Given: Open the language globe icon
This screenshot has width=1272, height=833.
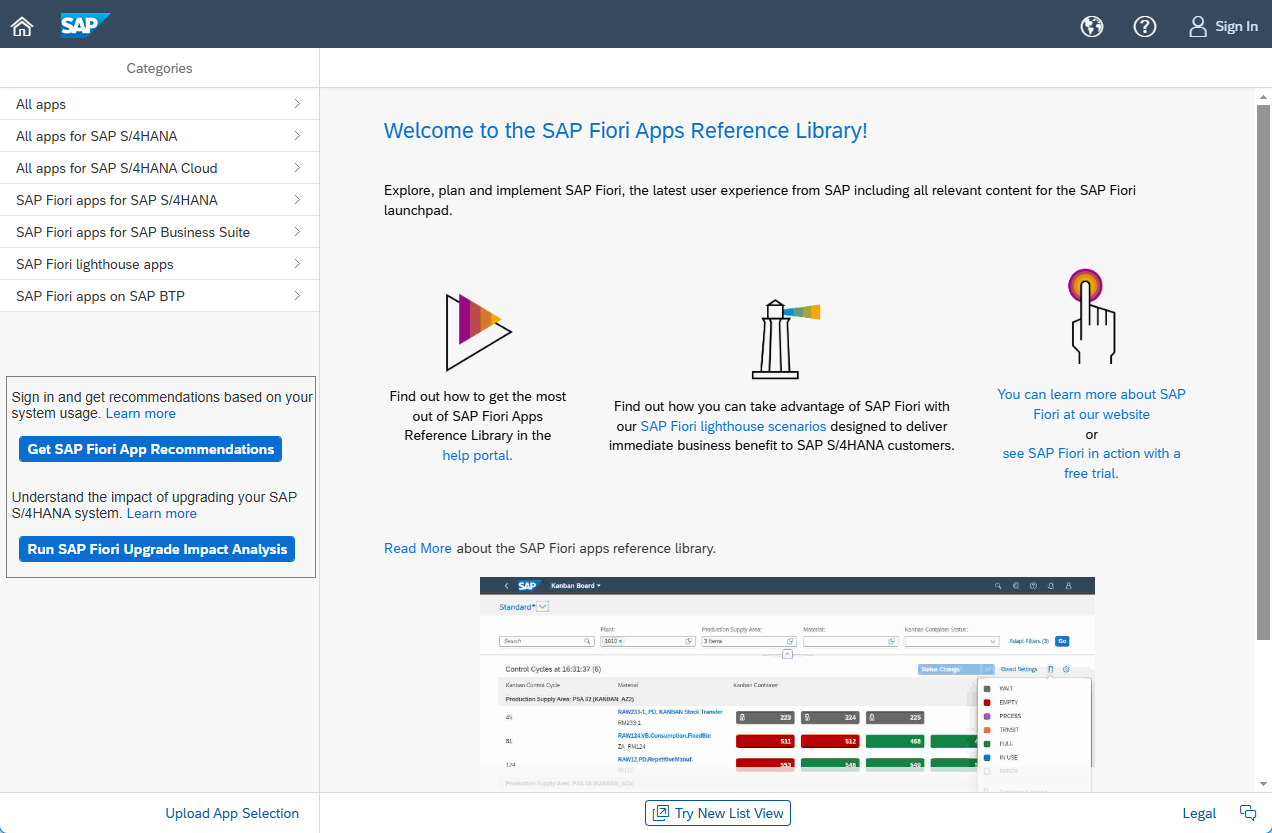Looking at the screenshot, I should (1092, 27).
